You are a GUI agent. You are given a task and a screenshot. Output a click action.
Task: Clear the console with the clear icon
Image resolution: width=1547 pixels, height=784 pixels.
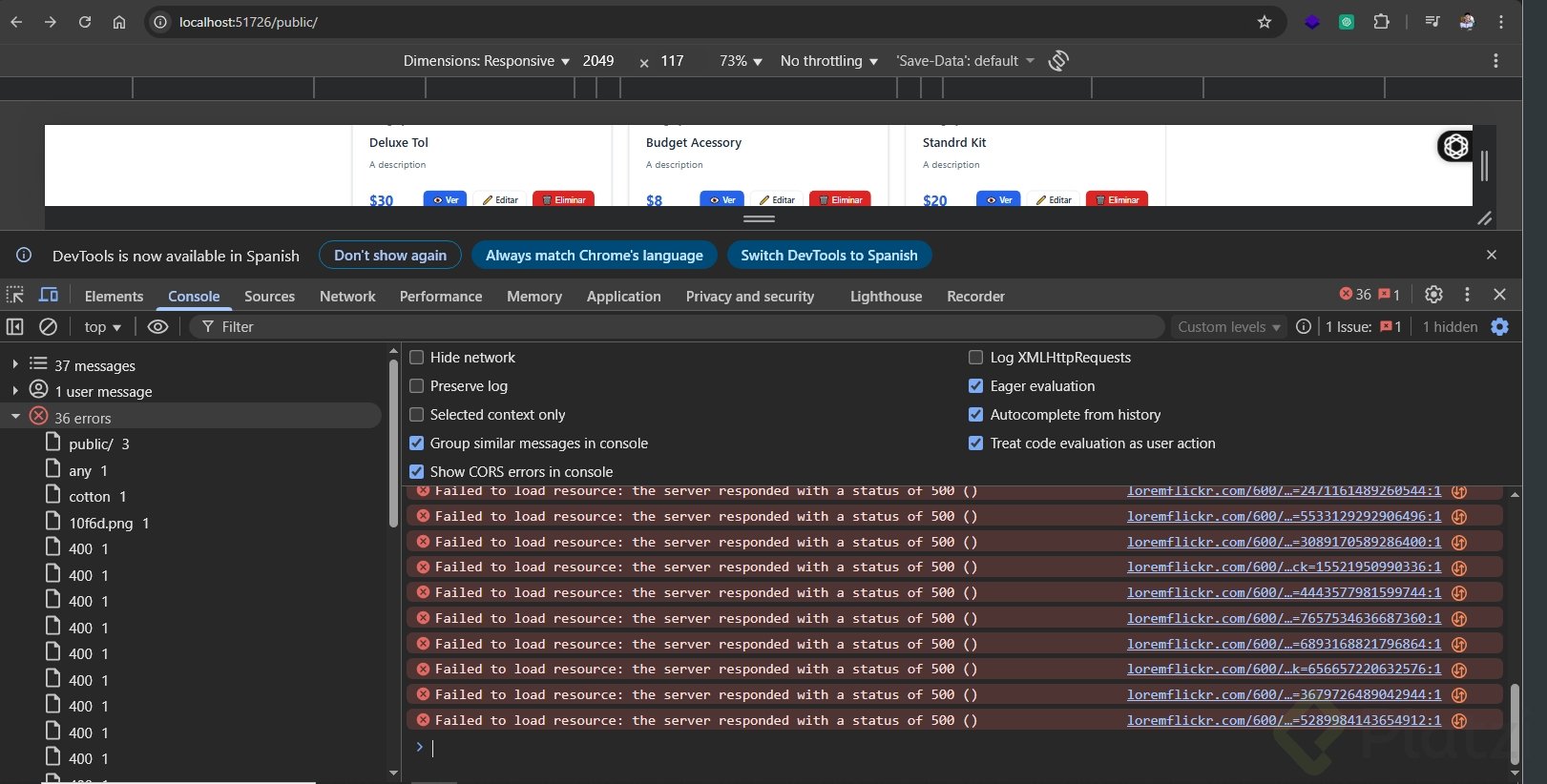(x=48, y=327)
